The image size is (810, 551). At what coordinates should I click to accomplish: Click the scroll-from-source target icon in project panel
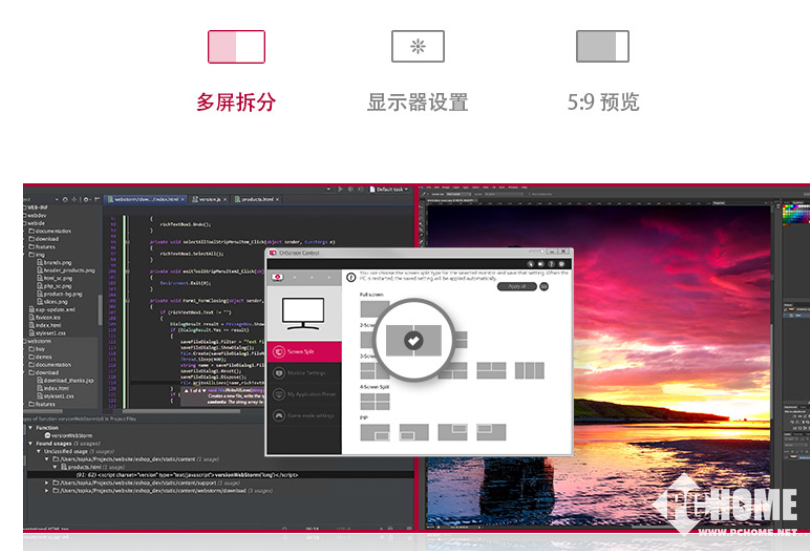(x=65, y=199)
